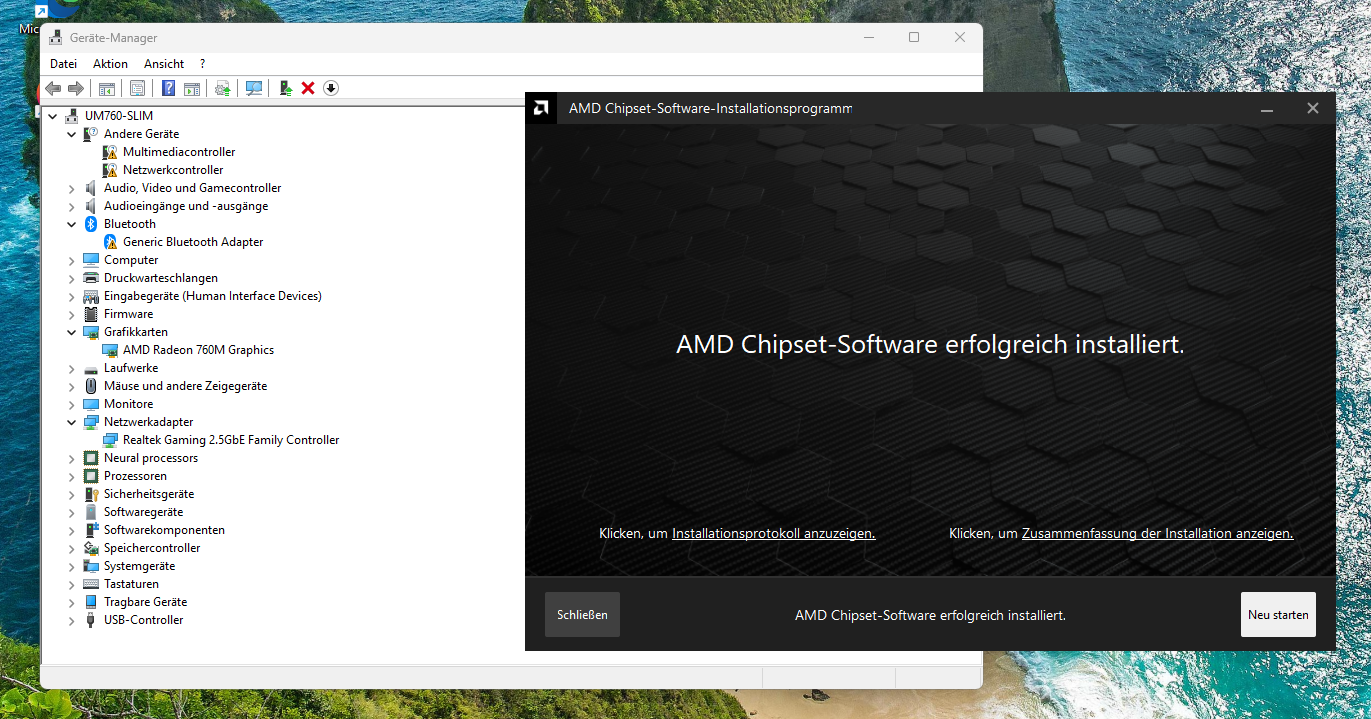Viewport: 1371px width, 719px height.
Task: Expand Audio, Video und Gamecontroller
Action: click(72, 188)
